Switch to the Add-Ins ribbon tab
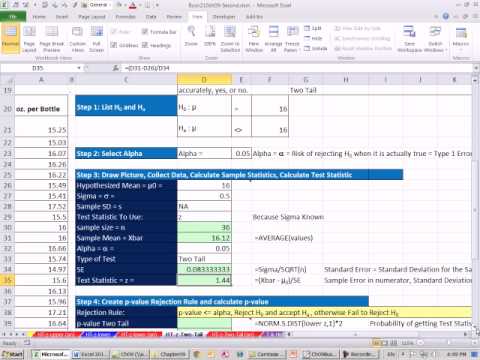Image resolution: width=480 pixels, height=360 pixels. [254, 17]
